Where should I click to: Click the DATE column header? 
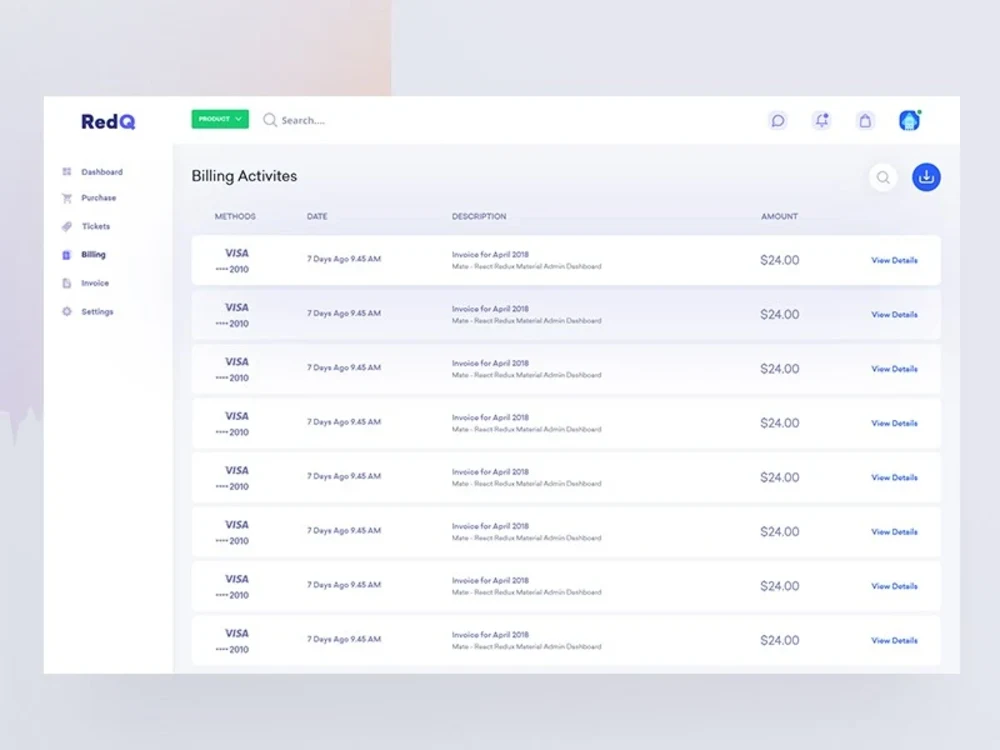[x=317, y=217]
